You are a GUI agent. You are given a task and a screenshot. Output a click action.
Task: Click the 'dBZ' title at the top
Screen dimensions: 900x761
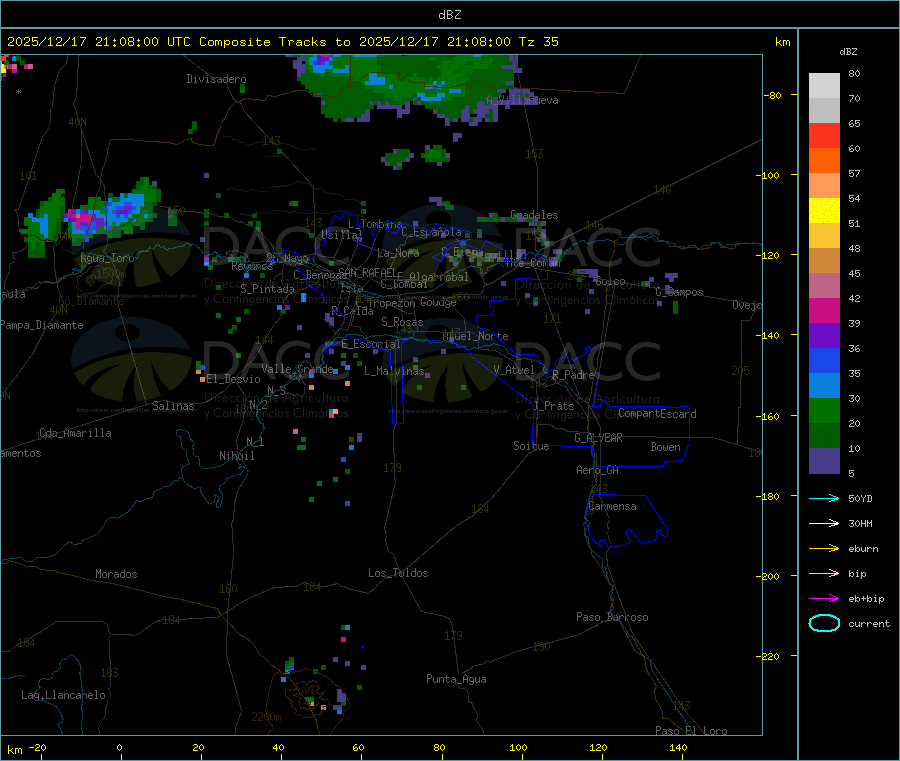pyautogui.click(x=449, y=15)
